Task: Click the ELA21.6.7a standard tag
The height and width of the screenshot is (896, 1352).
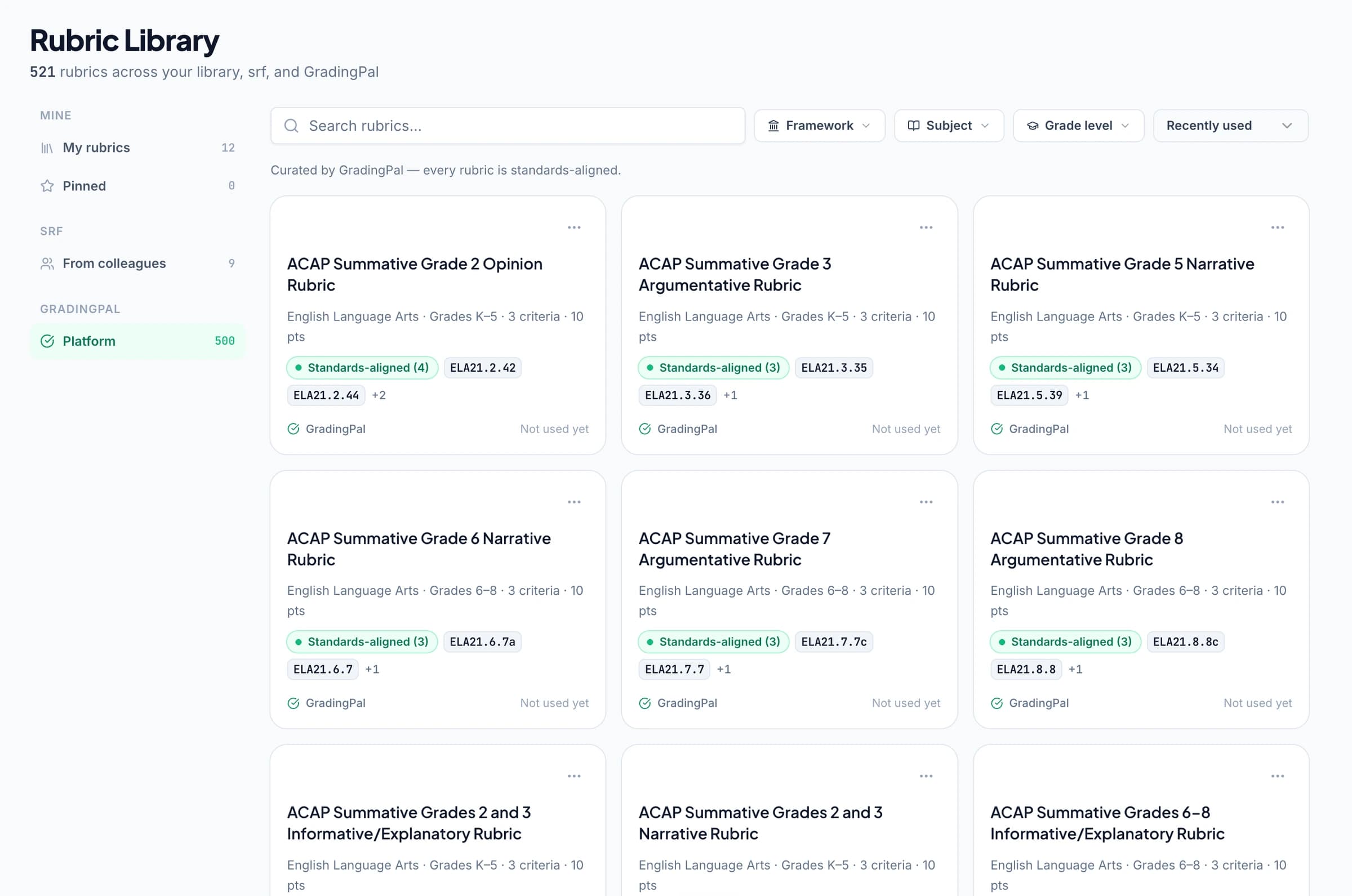Action: pos(482,641)
